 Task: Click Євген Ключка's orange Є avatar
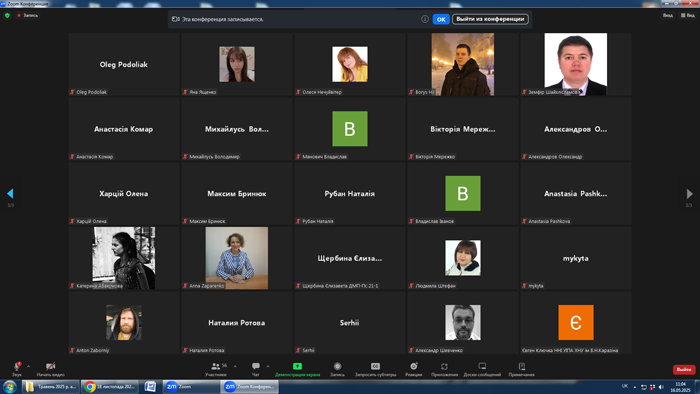(x=576, y=322)
